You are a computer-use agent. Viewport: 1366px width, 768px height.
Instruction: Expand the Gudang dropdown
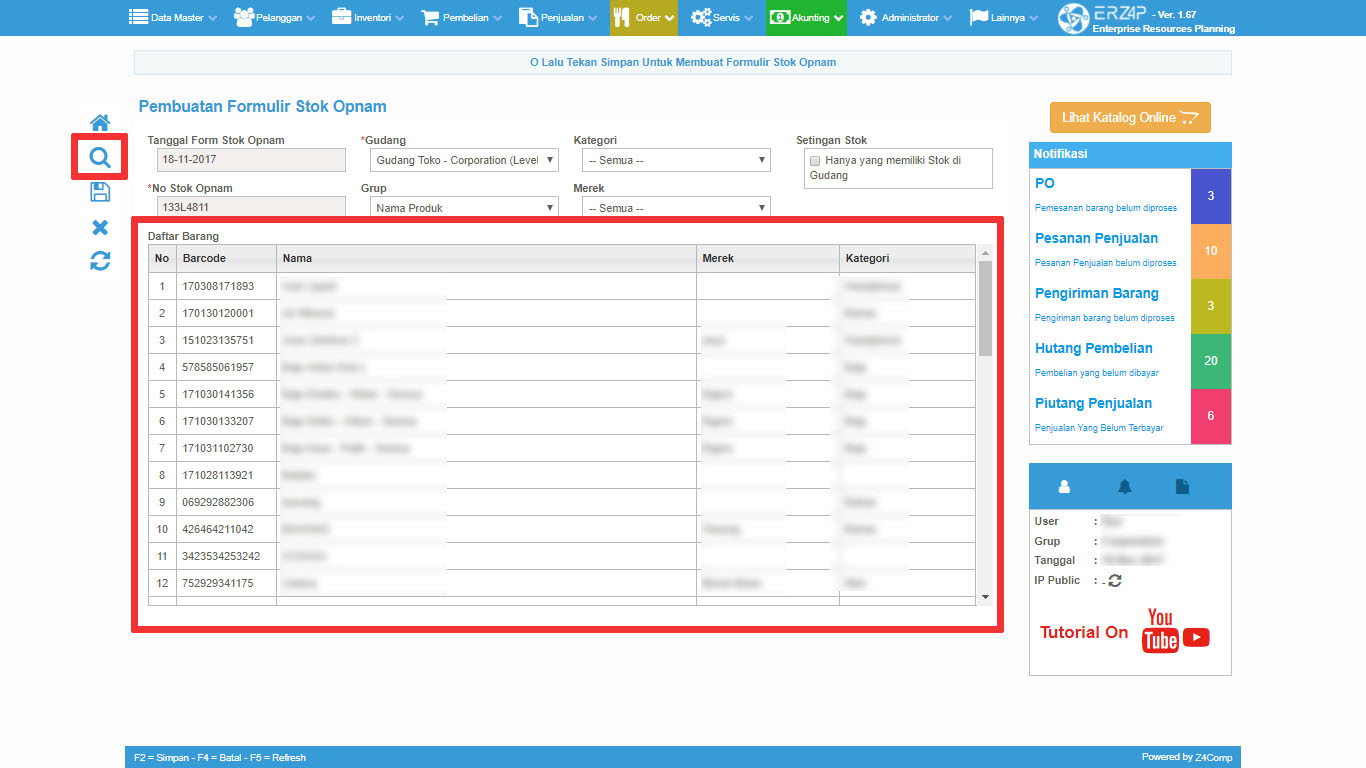[x=464, y=160]
